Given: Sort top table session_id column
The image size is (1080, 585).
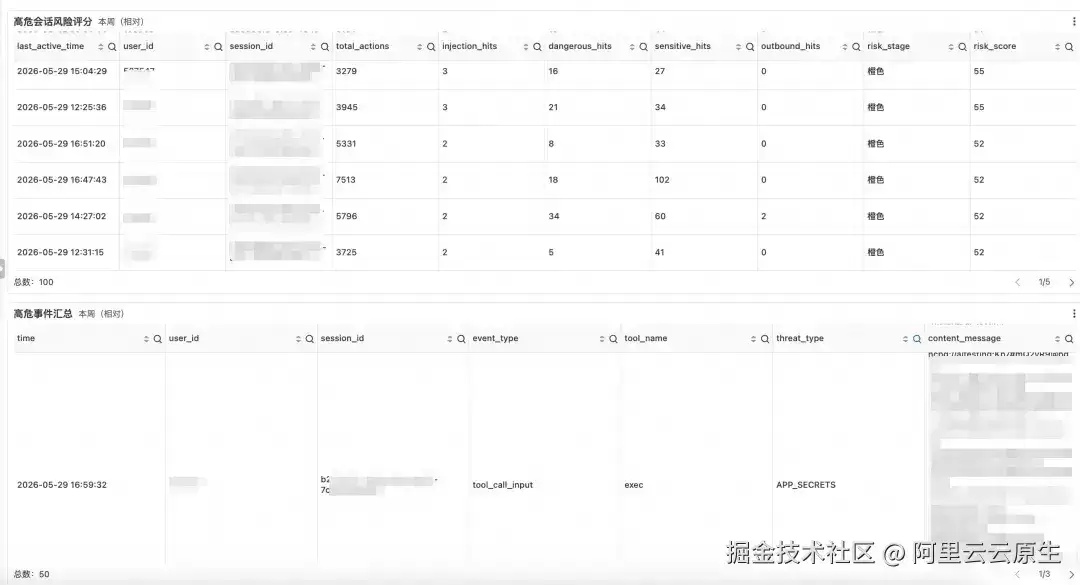Looking at the screenshot, I should (x=313, y=47).
